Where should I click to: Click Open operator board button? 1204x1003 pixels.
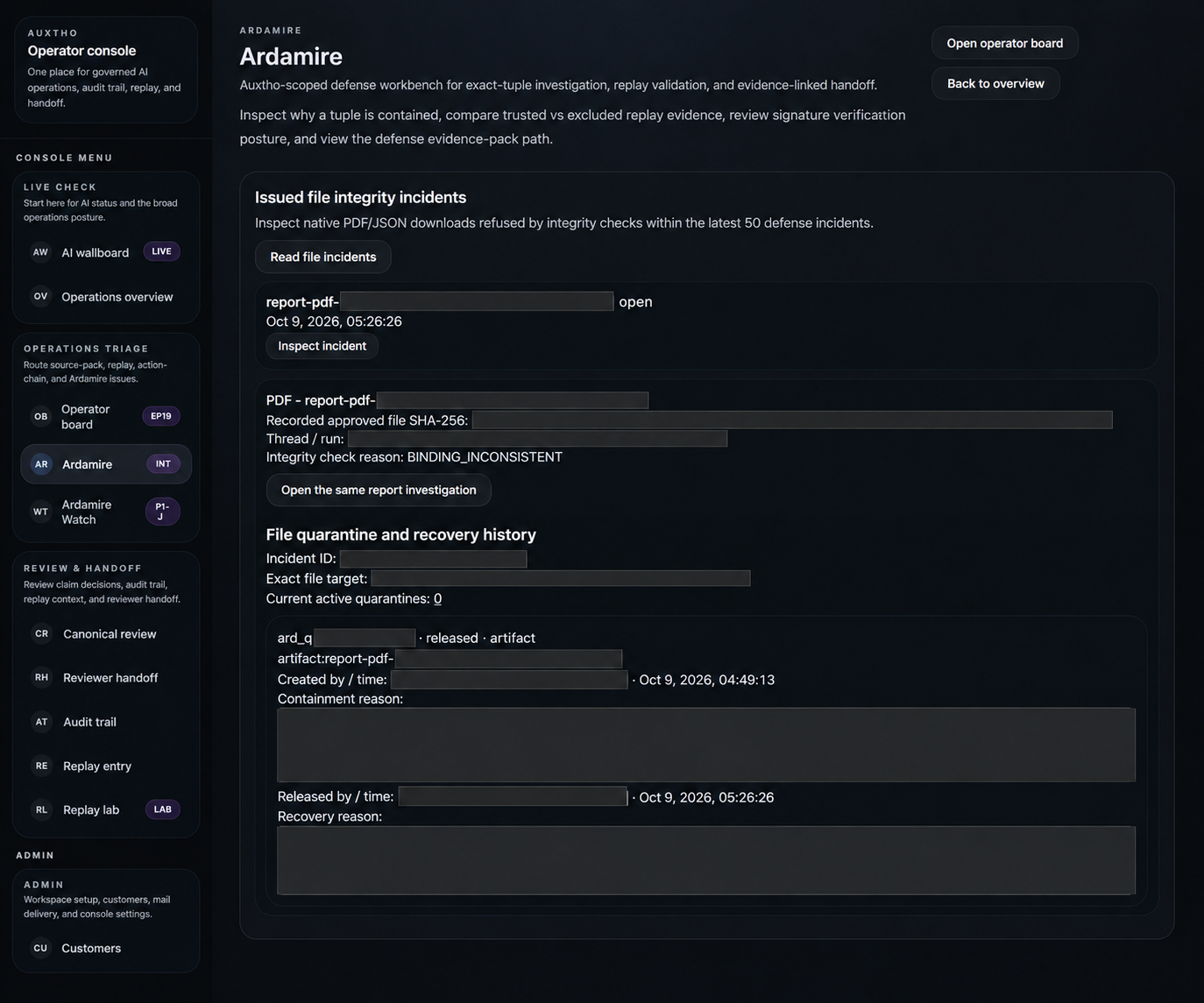coord(1004,43)
